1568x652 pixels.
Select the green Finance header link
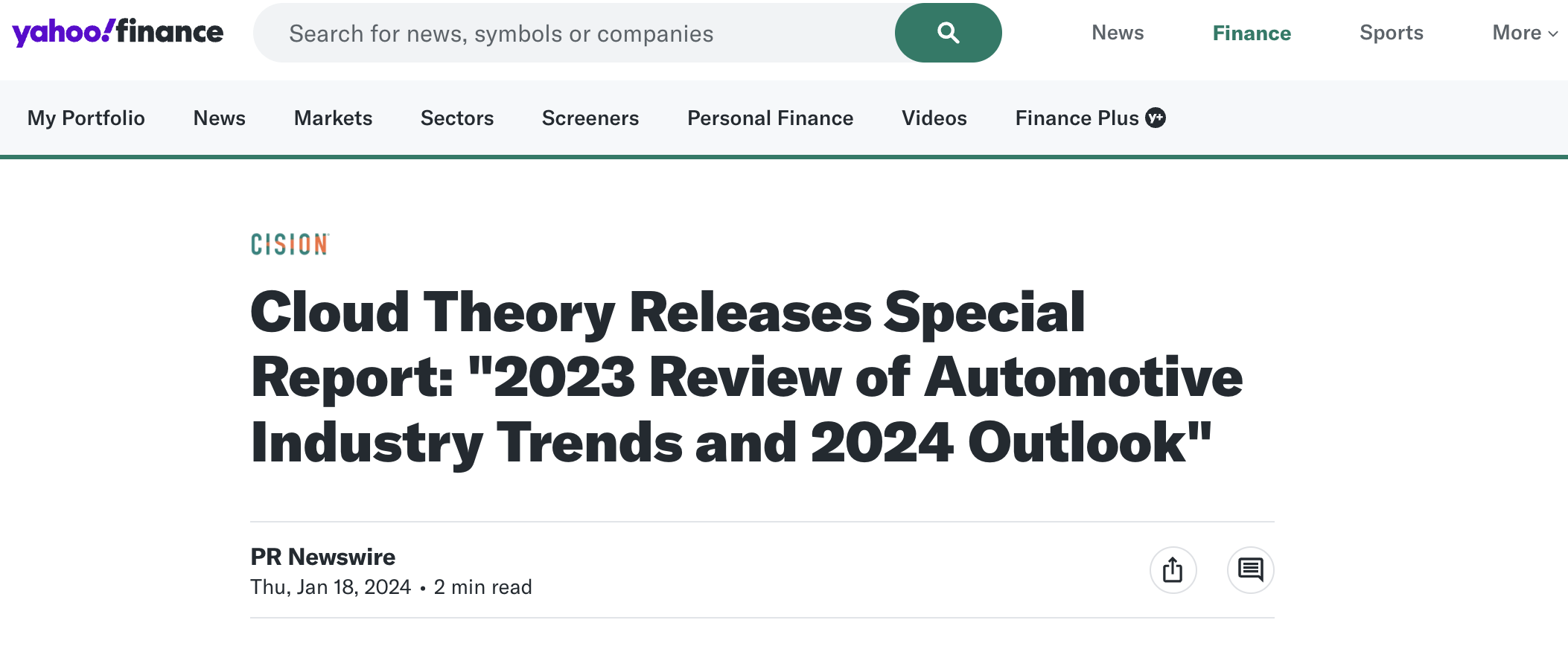click(1252, 33)
